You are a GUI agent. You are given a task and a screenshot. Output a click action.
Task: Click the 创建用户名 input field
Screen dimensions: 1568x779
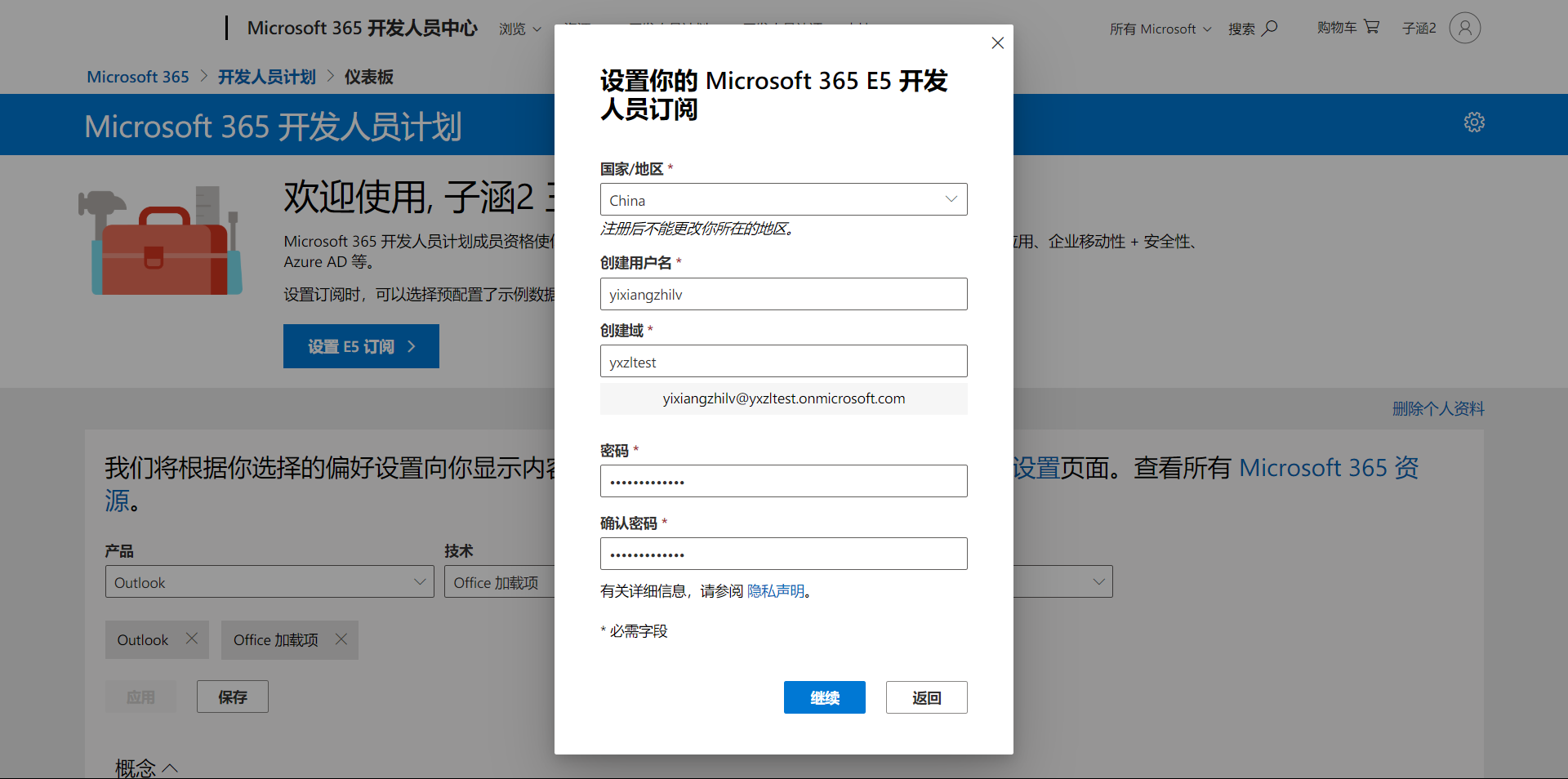[783, 295]
